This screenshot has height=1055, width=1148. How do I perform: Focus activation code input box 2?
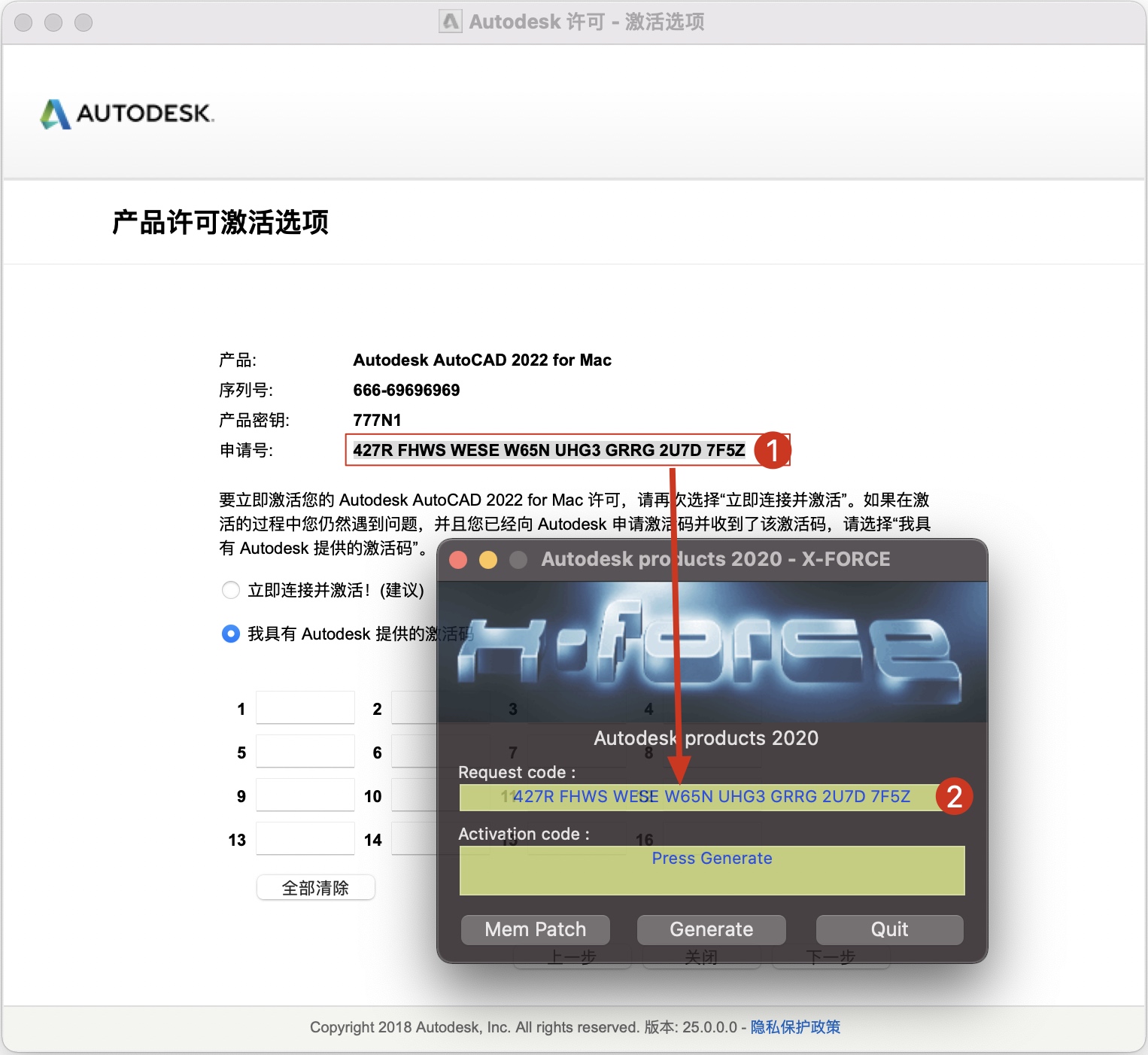coord(414,708)
